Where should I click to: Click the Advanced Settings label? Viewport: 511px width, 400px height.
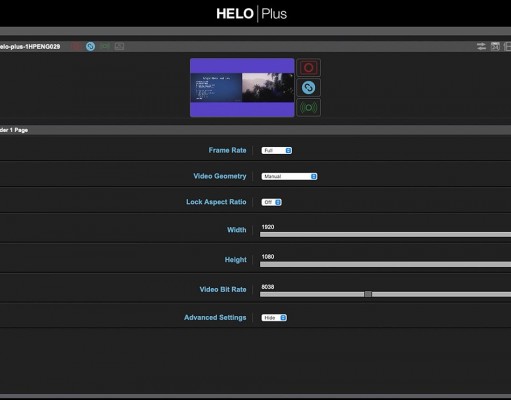(215, 317)
